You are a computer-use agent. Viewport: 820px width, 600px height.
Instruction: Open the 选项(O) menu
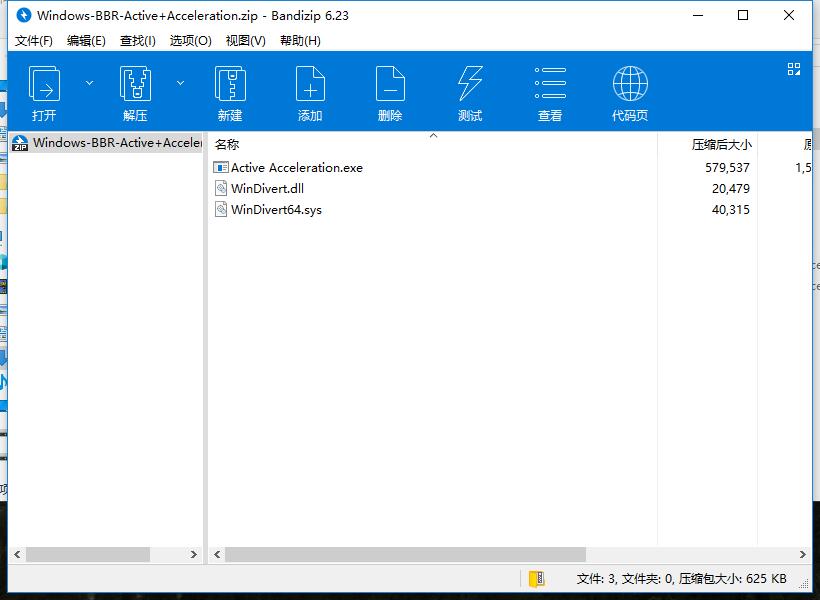(x=190, y=41)
